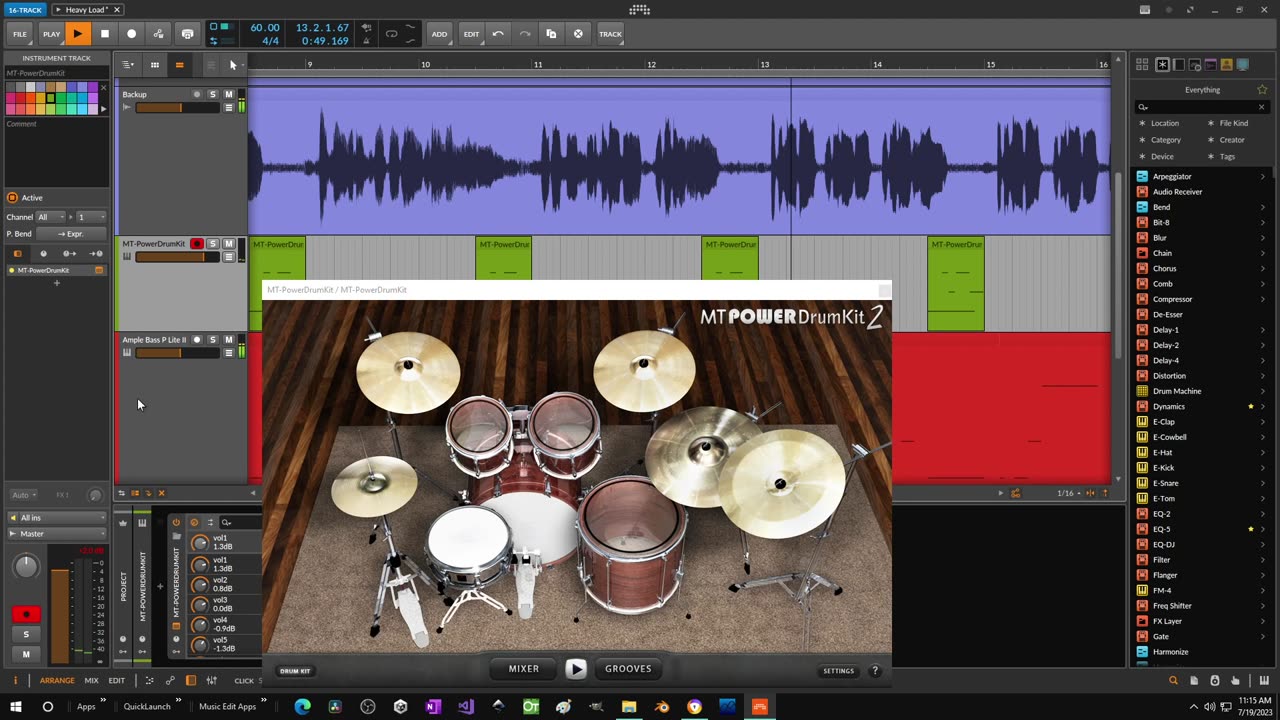The height and width of the screenshot is (720, 1280).
Task: Click the undo arrow
Action: [498, 34]
